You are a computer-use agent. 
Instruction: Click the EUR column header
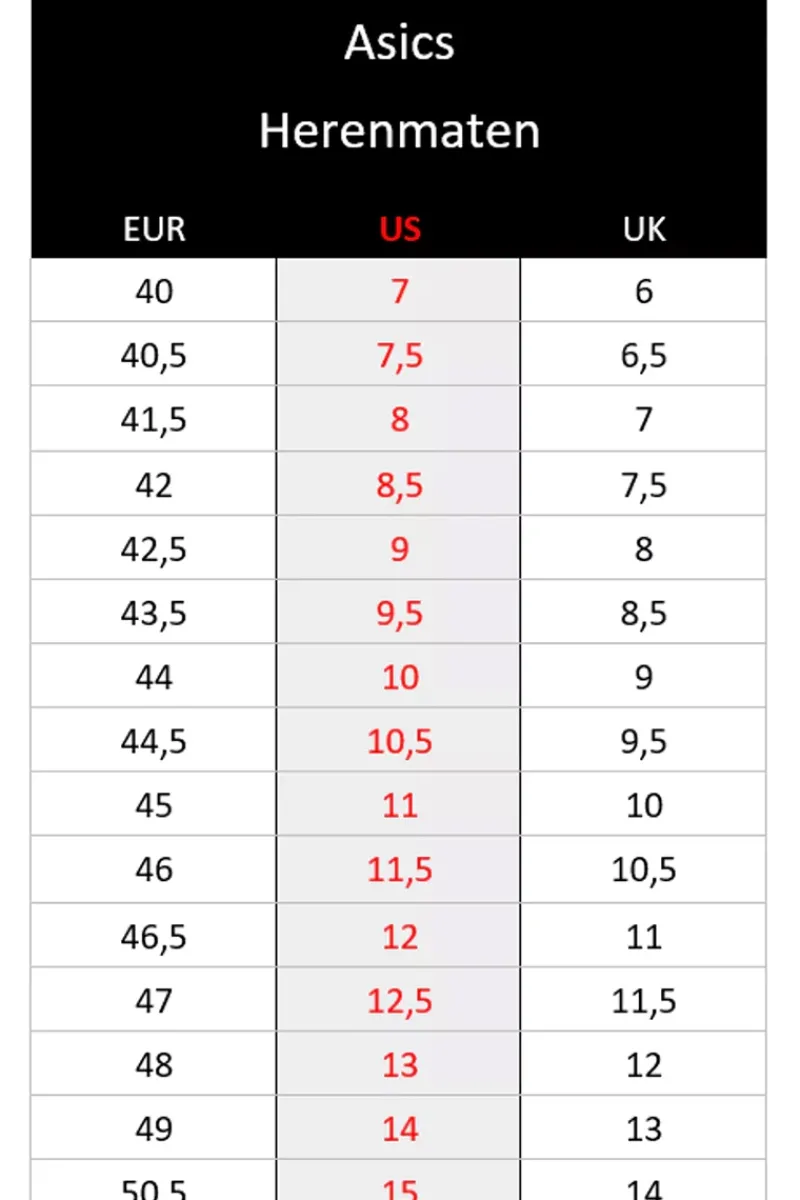click(x=154, y=229)
